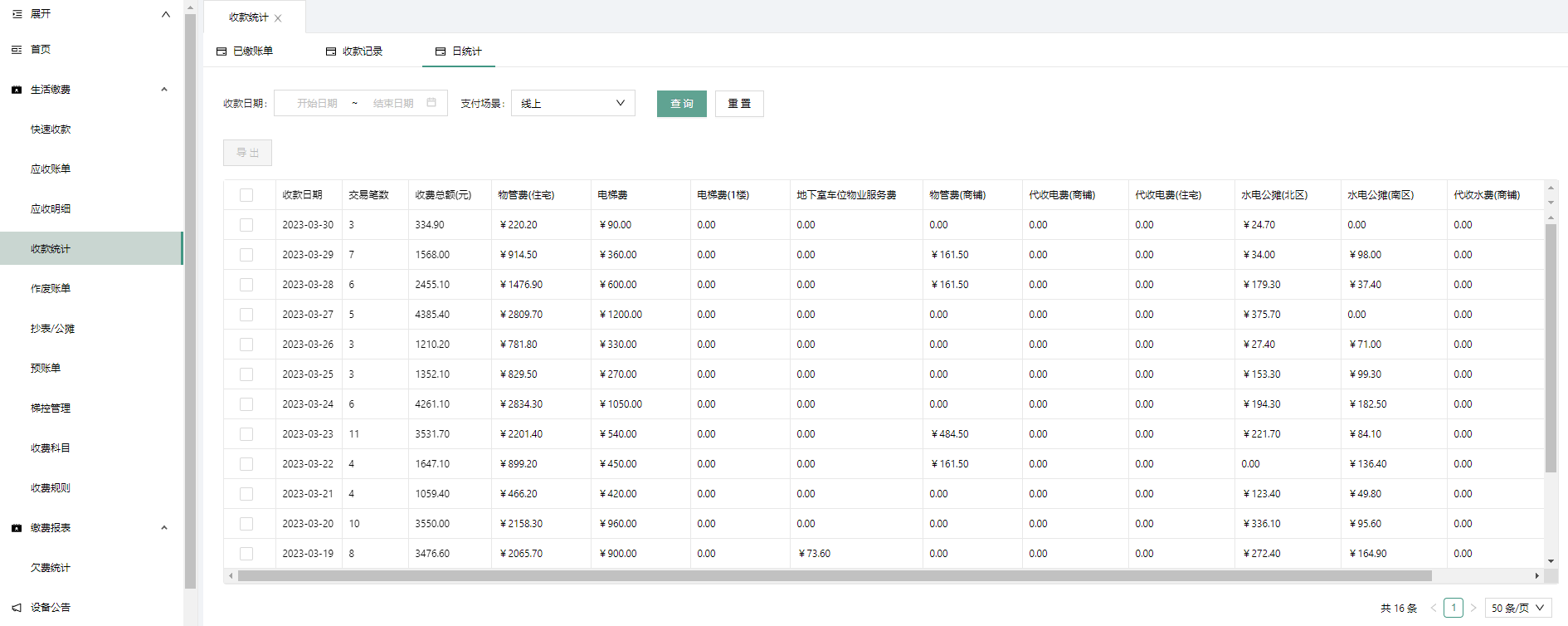
Task: Check the 2023-03-21 row checkbox
Action: point(246,494)
